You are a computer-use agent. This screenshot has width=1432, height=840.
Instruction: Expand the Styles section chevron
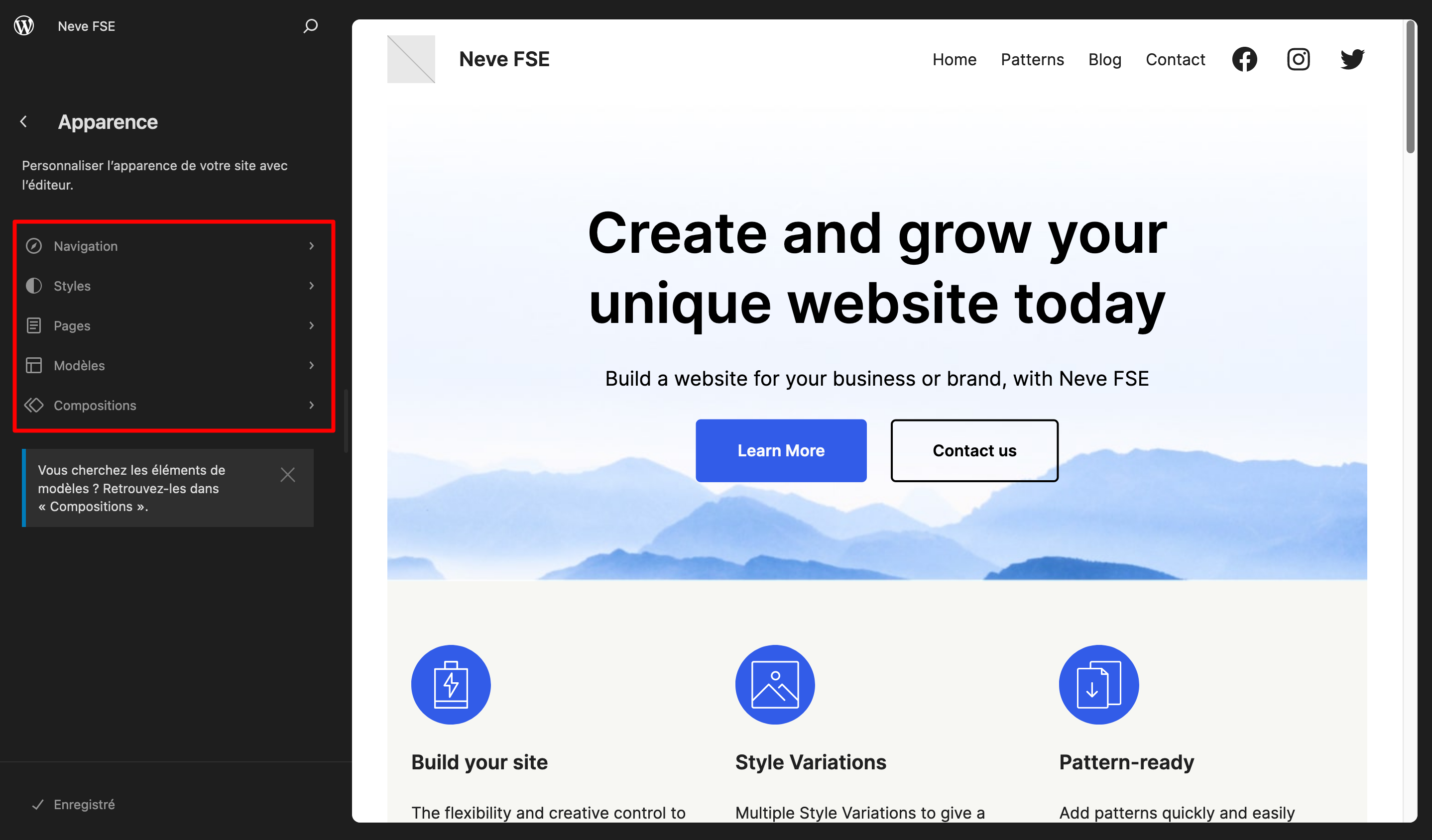312,286
